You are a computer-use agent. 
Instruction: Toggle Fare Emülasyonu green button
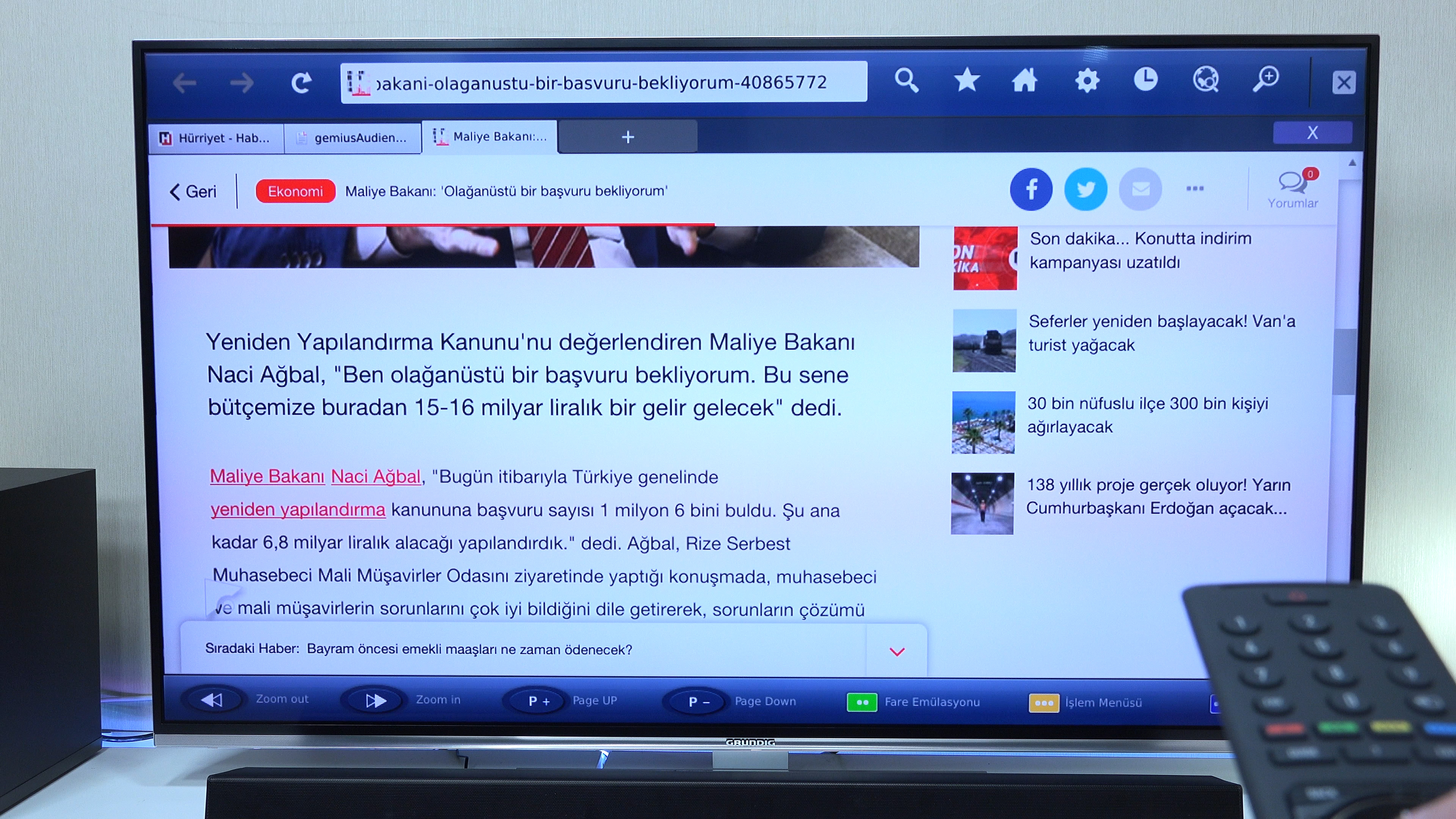tap(862, 703)
